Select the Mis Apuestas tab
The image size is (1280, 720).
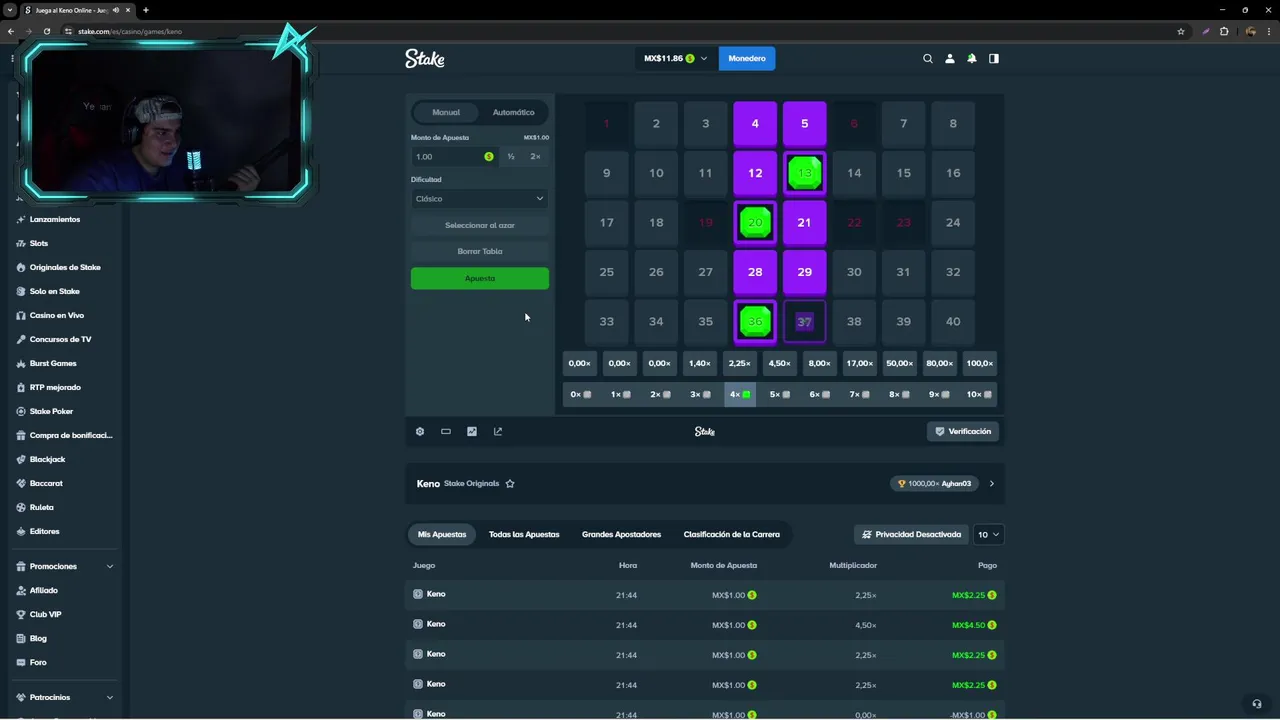point(442,534)
